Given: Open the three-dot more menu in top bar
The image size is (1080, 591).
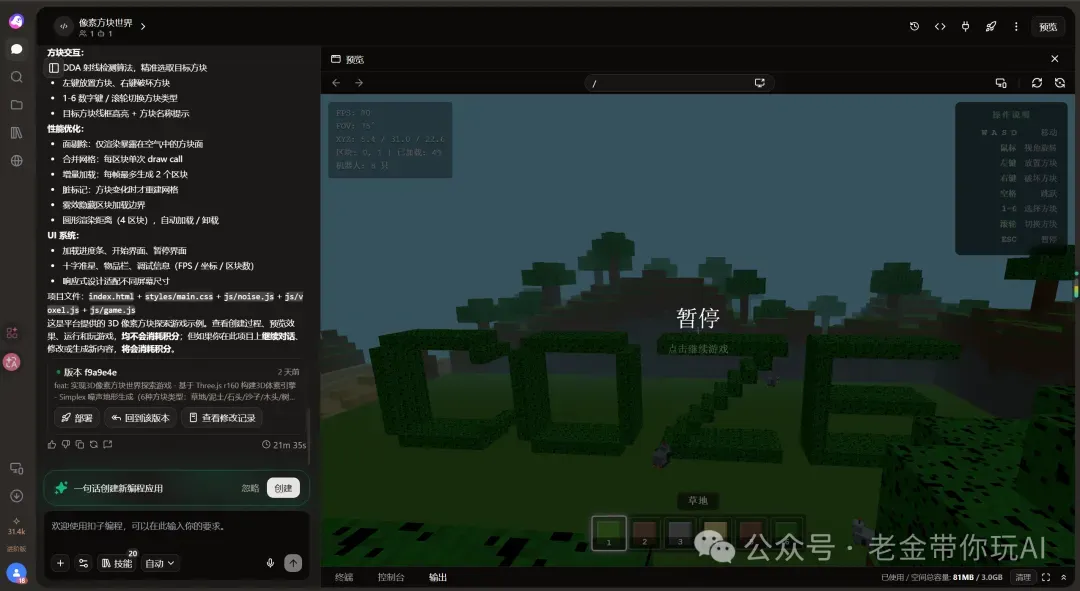Looking at the screenshot, I should [x=1016, y=26].
